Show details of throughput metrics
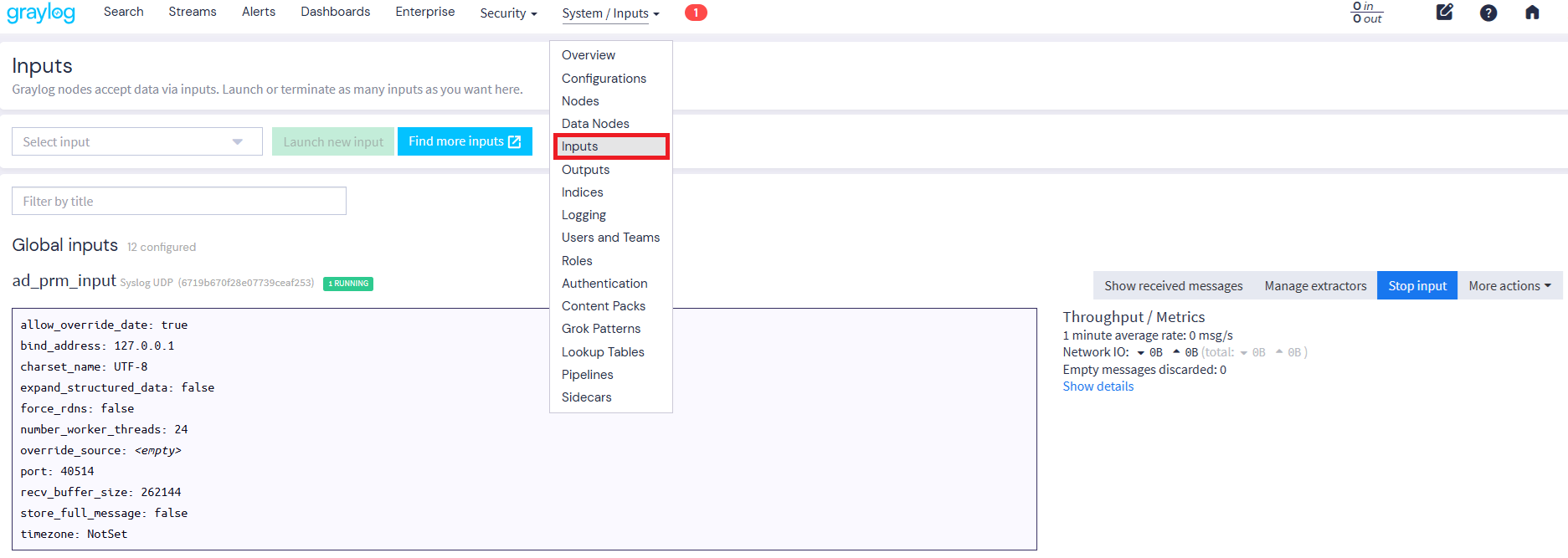 coord(1098,387)
